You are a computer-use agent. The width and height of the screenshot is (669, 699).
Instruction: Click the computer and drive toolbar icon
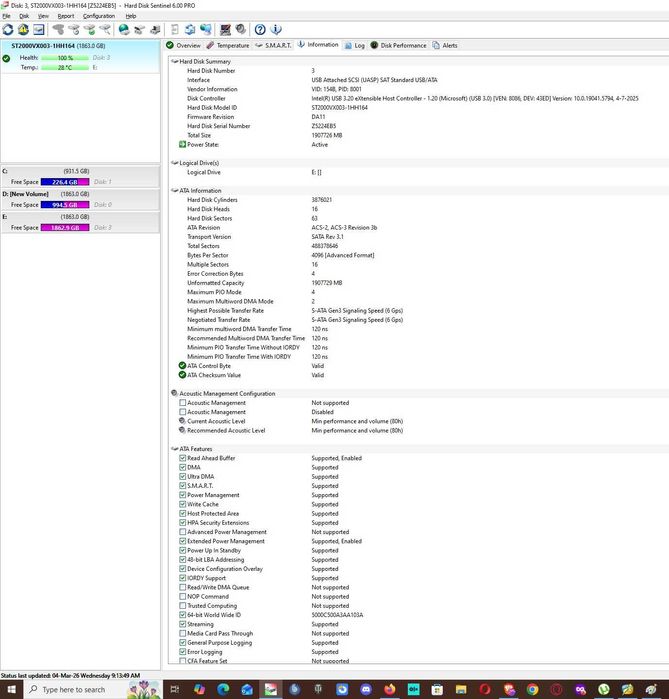pyautogui.click(x=155, y=29)
